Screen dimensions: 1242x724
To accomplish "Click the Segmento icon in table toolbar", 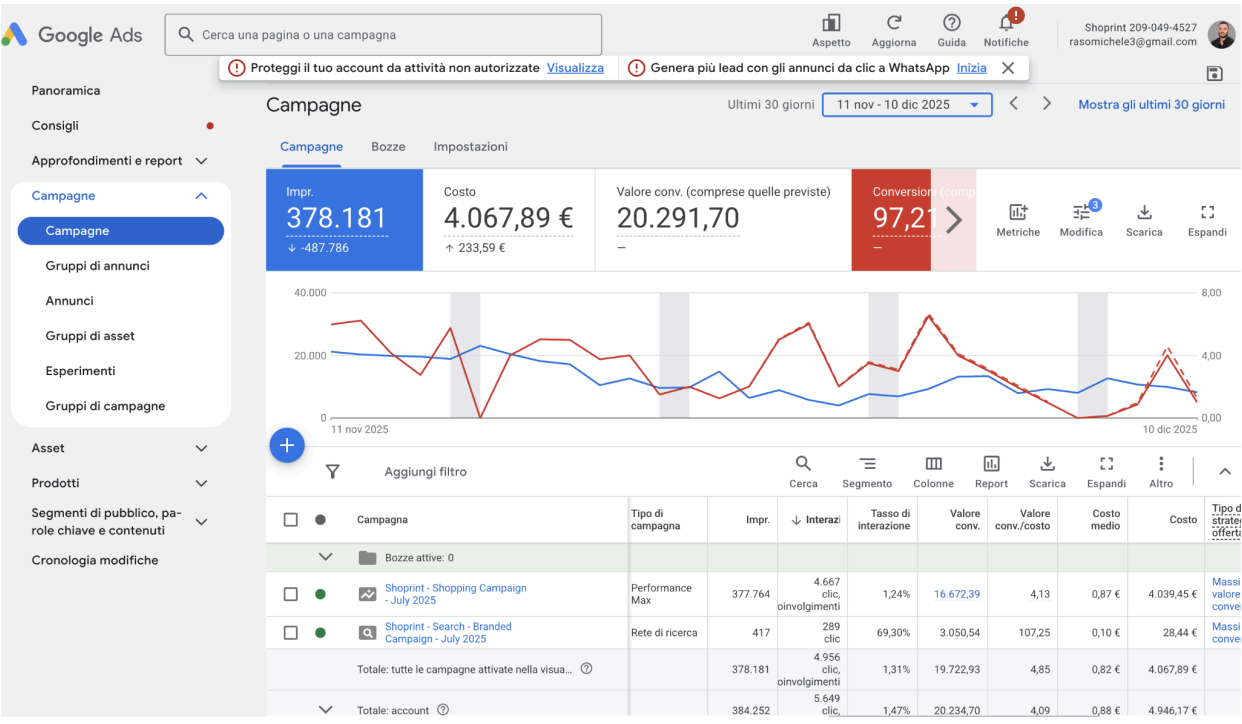I will (867, 463).
